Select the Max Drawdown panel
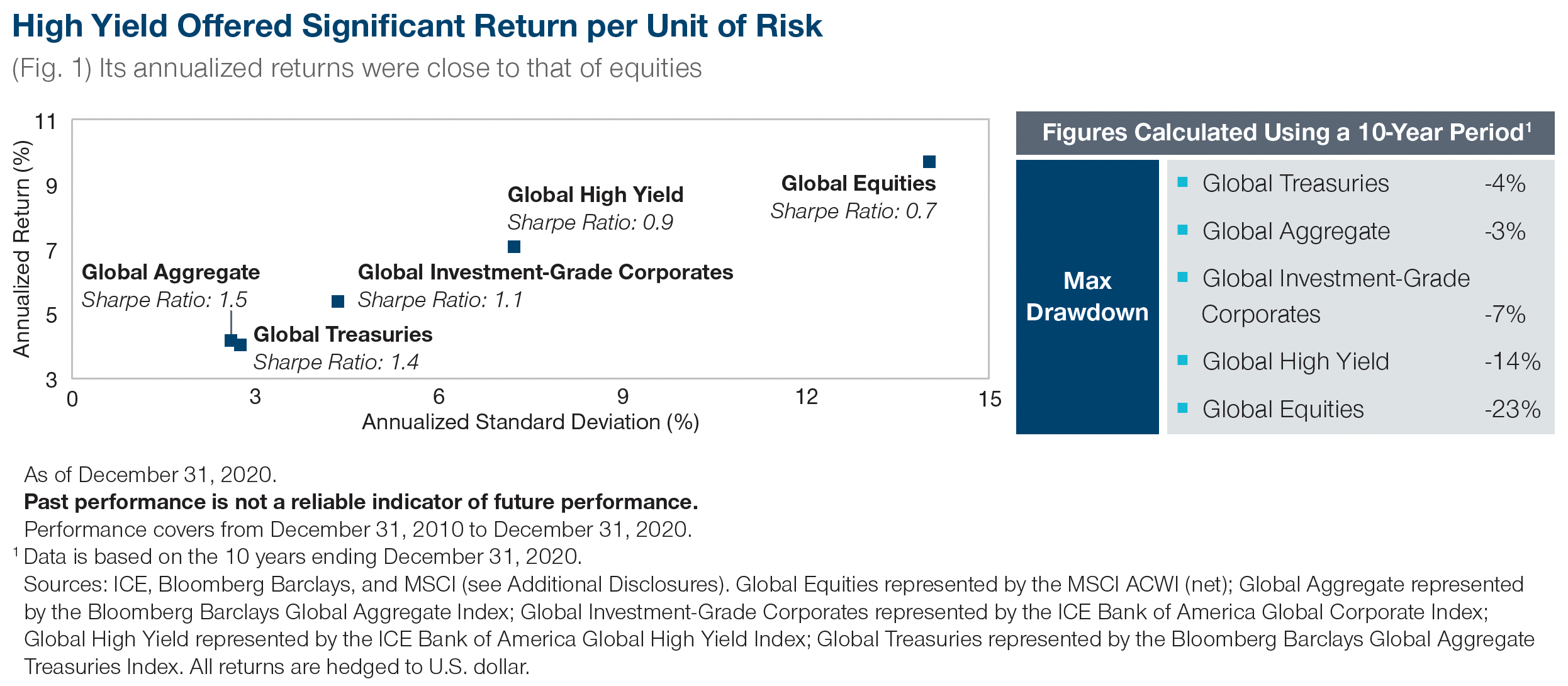Image resolution: width=1568 pixels, height=686 pixels. 1087,296
